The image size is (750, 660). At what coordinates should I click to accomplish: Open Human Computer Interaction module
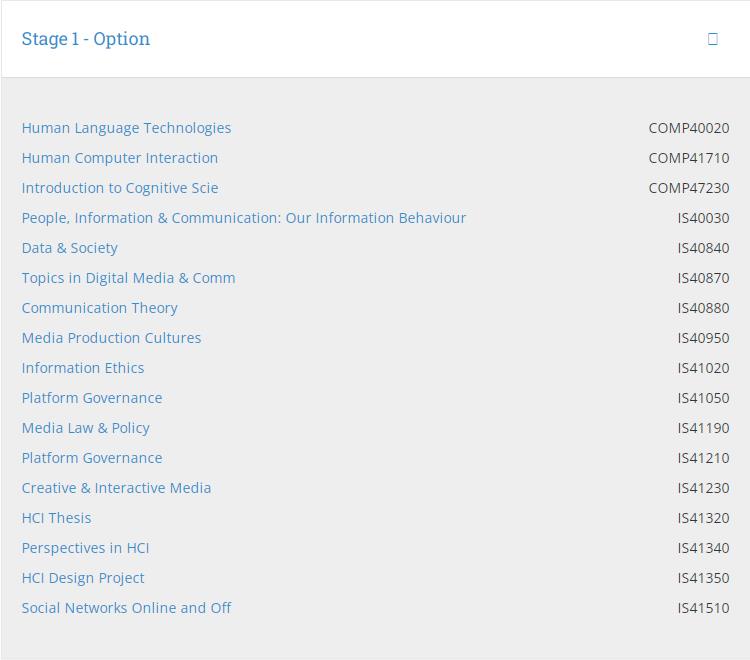pyautogui.click(x=120, y=158)
